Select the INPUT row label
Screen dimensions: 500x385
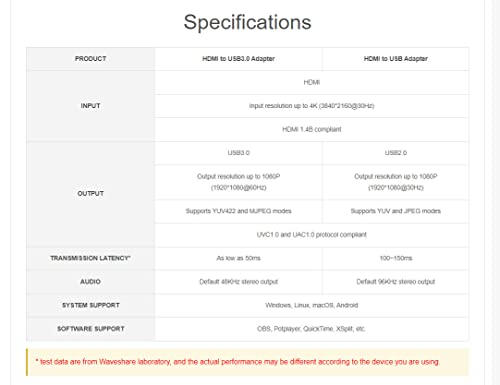(x=90, y=106)
